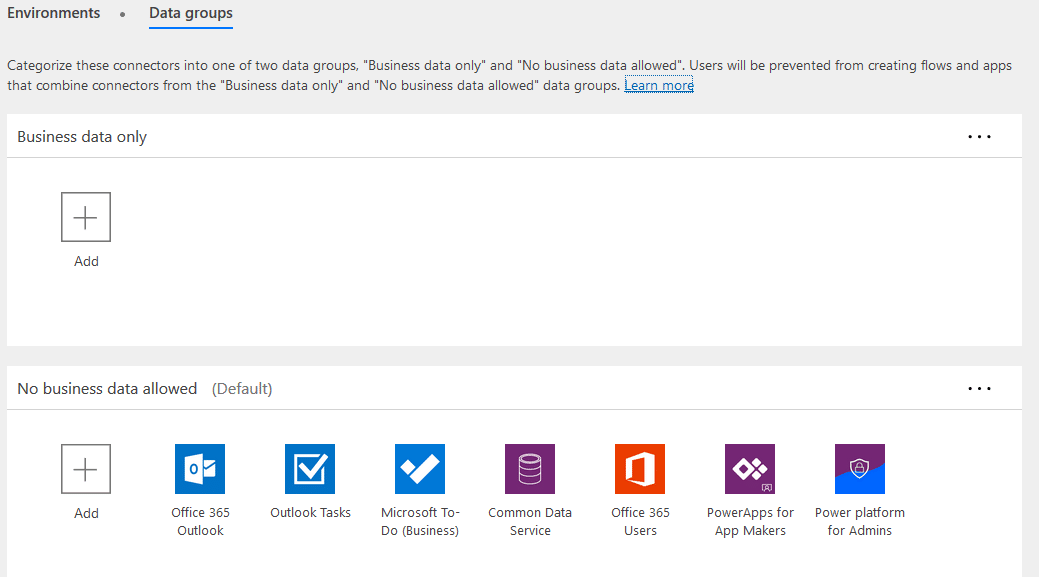This screenshot has width=1039, height=577.
Task: Select the Office 365 Outlook connector icon
Action: click(x=199, y=469)
